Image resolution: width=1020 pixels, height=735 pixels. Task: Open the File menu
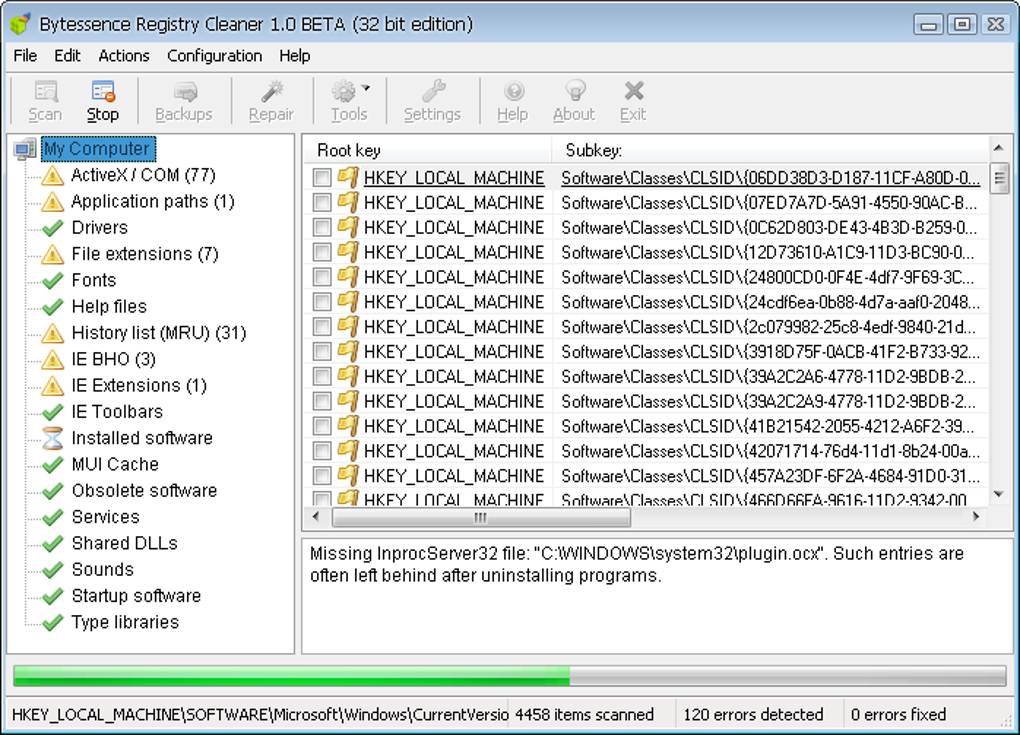click(25, 56)
